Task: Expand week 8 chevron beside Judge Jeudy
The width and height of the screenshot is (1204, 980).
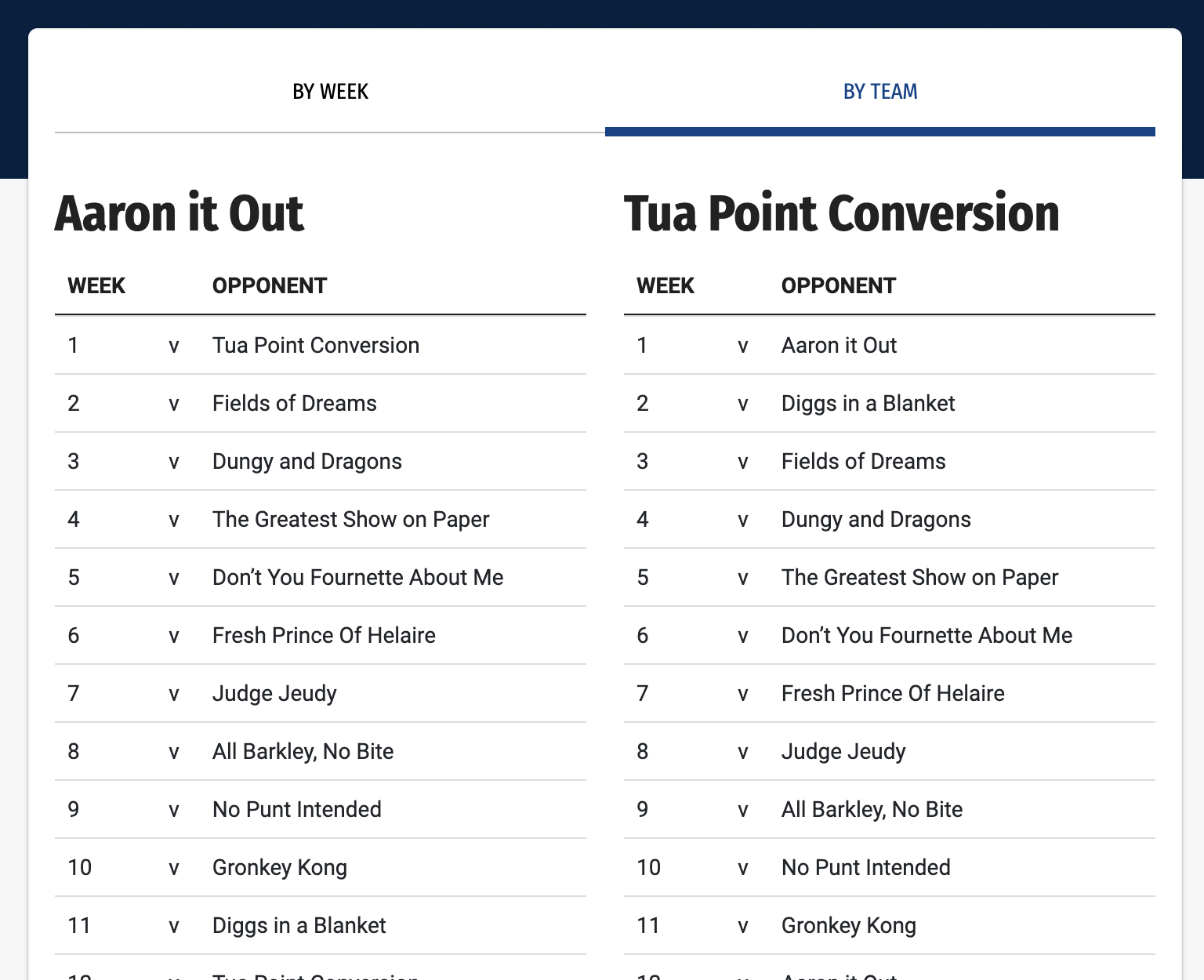Action: click(742, 751)
